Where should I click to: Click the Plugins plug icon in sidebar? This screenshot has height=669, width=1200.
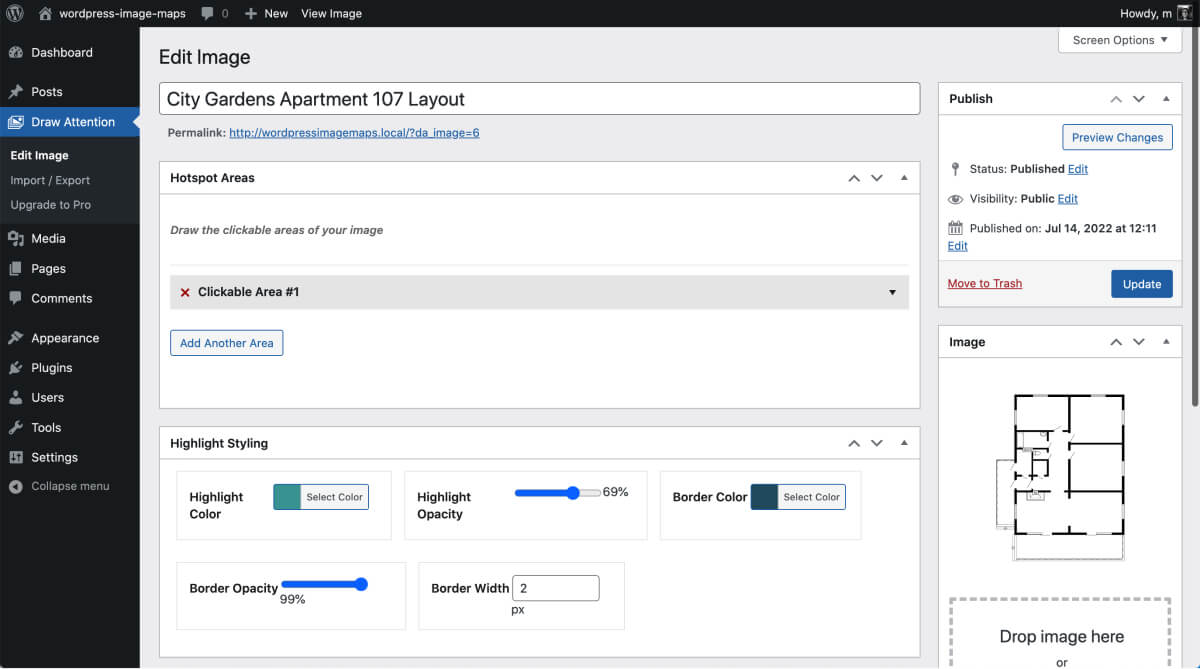pyautogui.click(x=16, y=368)
